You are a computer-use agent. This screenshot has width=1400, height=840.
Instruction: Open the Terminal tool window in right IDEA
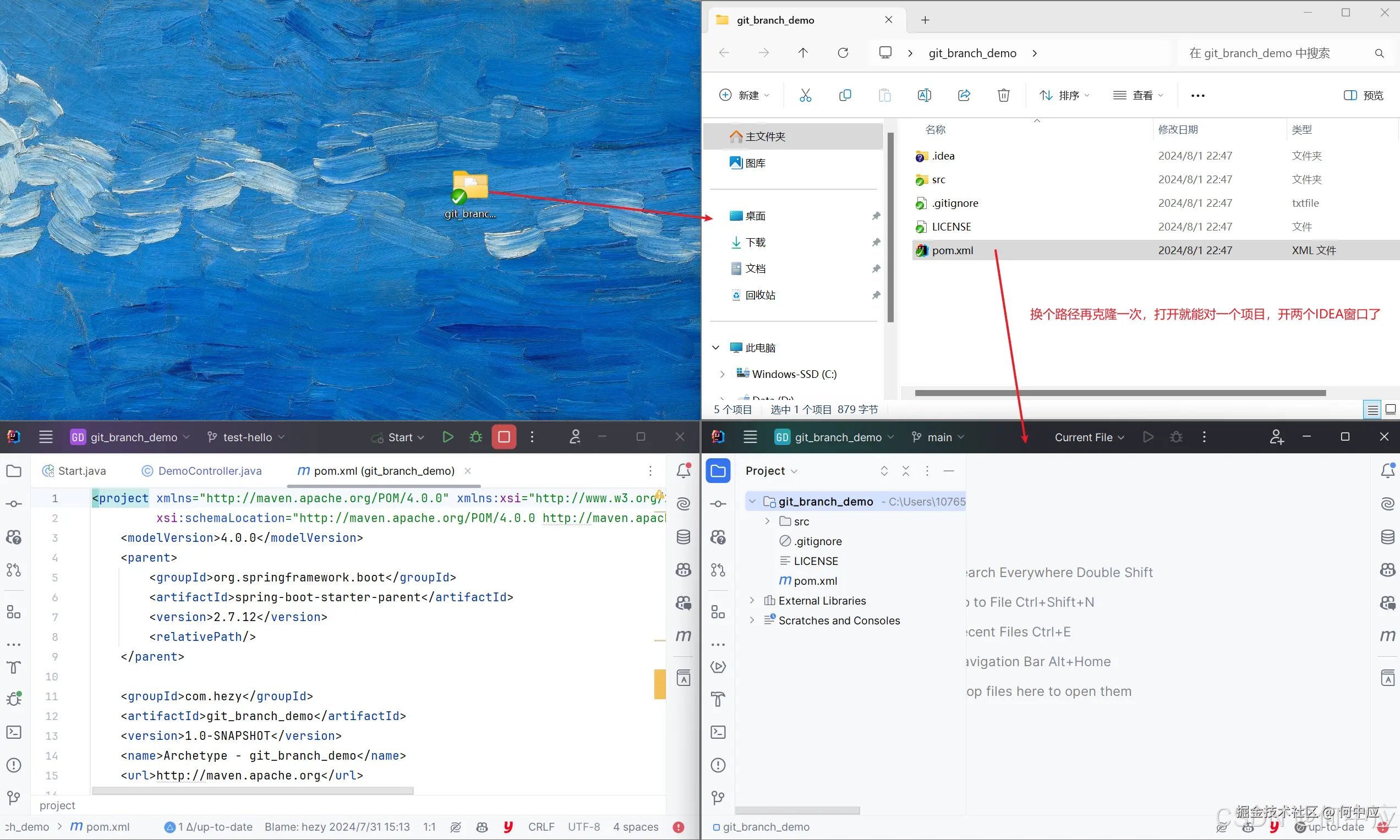point(718,732)
